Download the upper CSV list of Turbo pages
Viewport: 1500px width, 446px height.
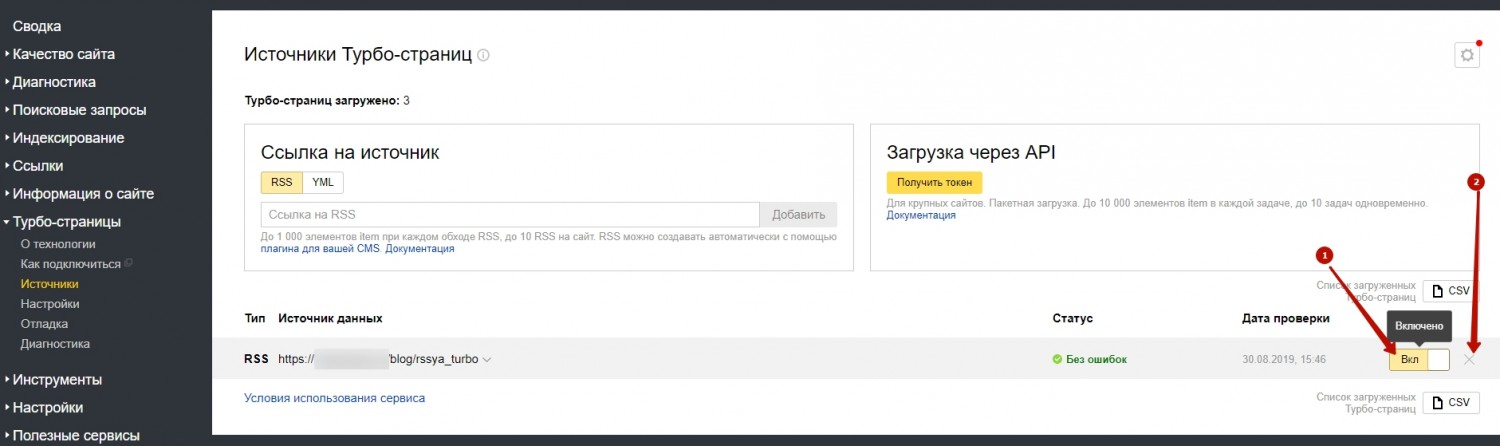1451,291
